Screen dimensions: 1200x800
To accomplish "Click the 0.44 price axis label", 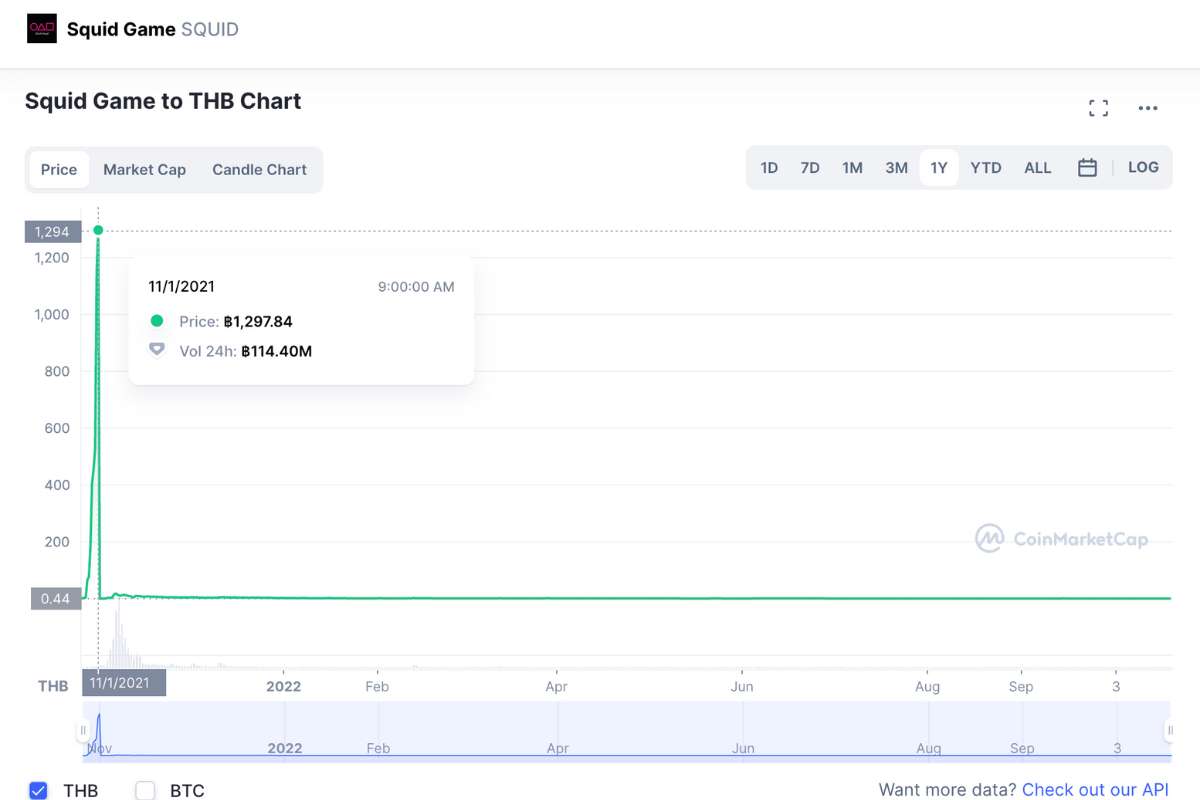I will pyautogui.click(x=56, y=599).
